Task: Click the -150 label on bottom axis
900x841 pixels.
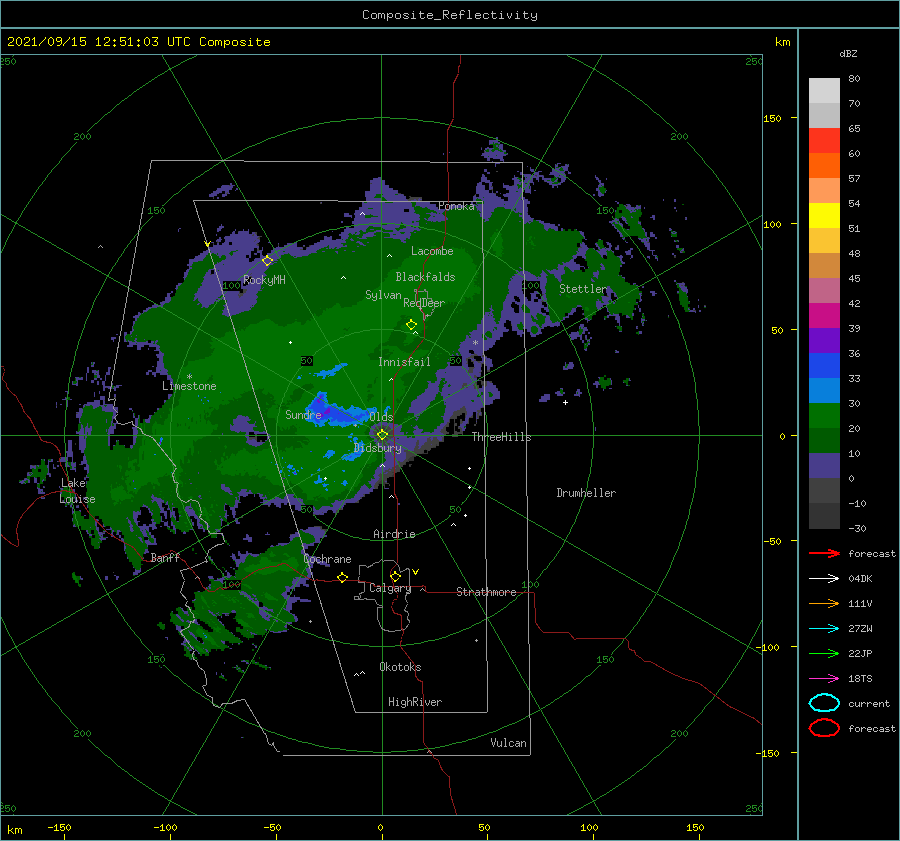Action: pos(59,827)
